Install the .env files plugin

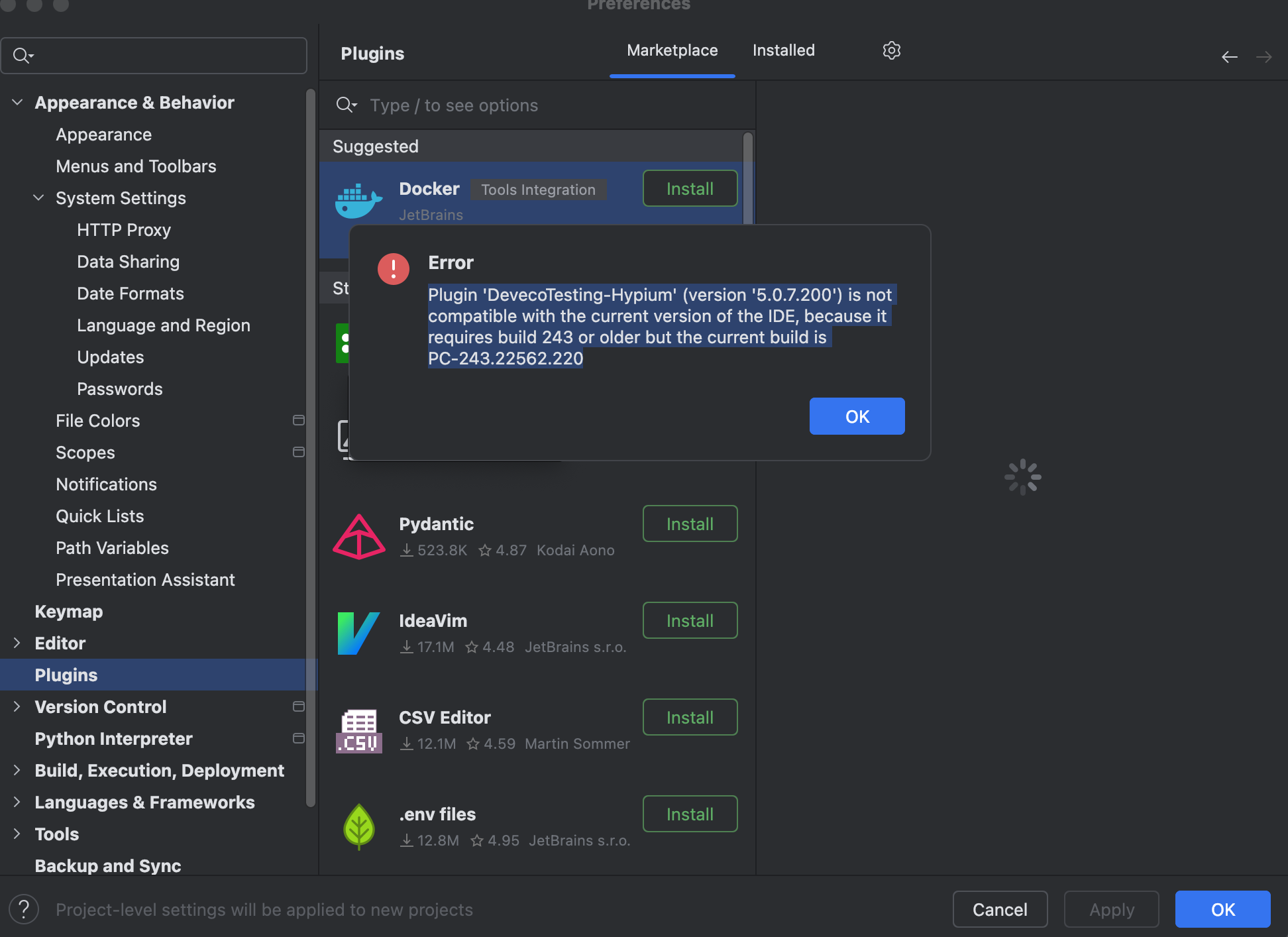(690, 814)
